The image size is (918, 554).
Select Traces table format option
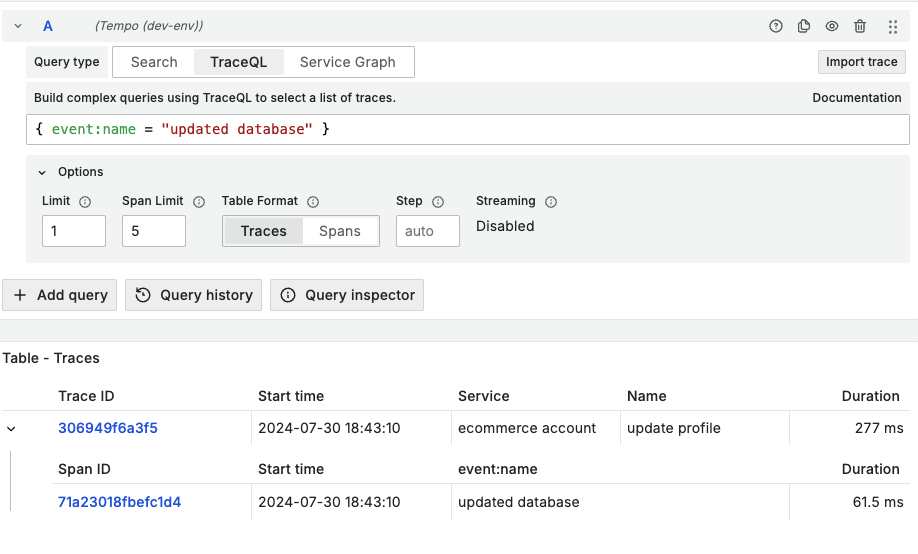coord(264,231)
